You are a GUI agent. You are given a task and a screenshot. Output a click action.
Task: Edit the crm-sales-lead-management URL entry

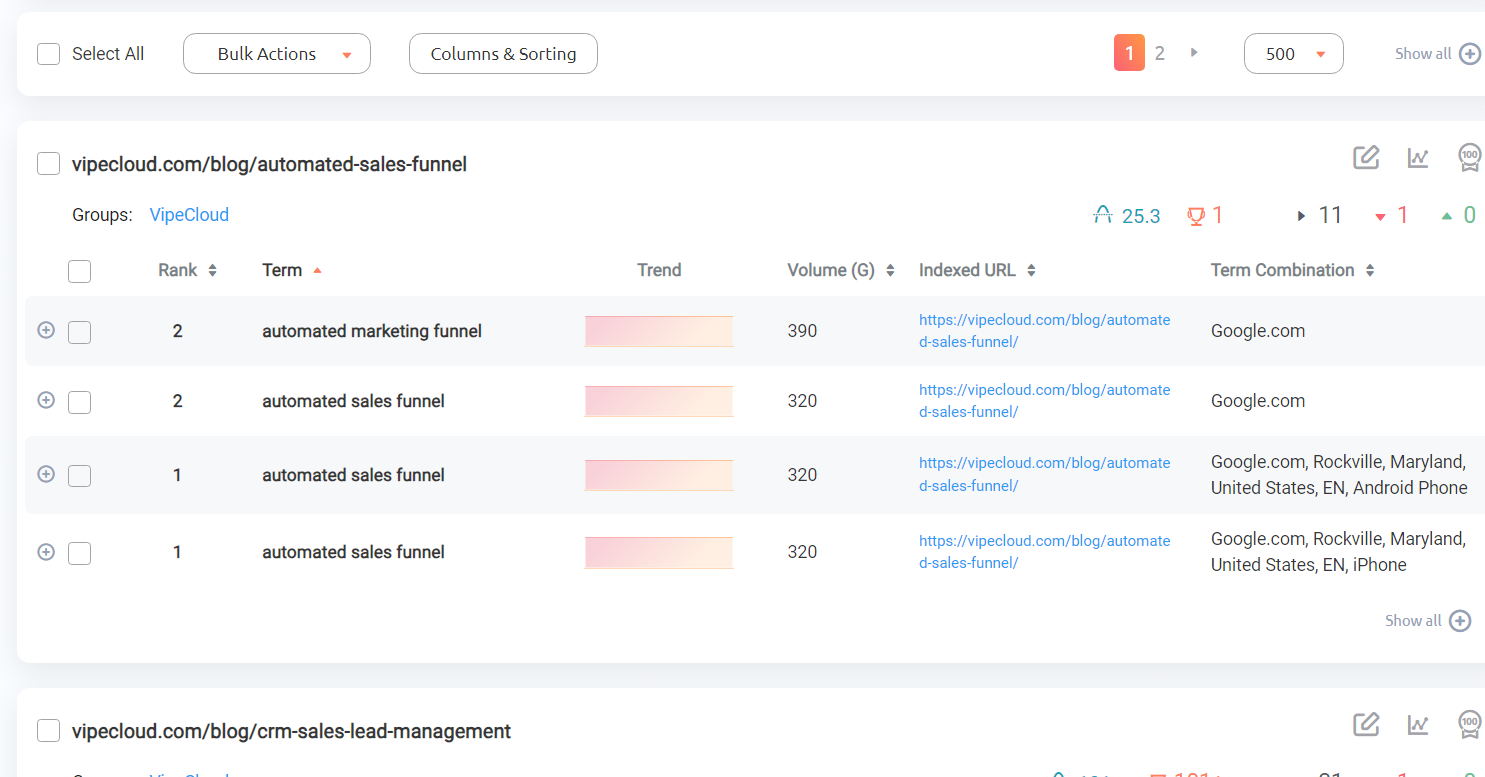tap(1366, 724)
